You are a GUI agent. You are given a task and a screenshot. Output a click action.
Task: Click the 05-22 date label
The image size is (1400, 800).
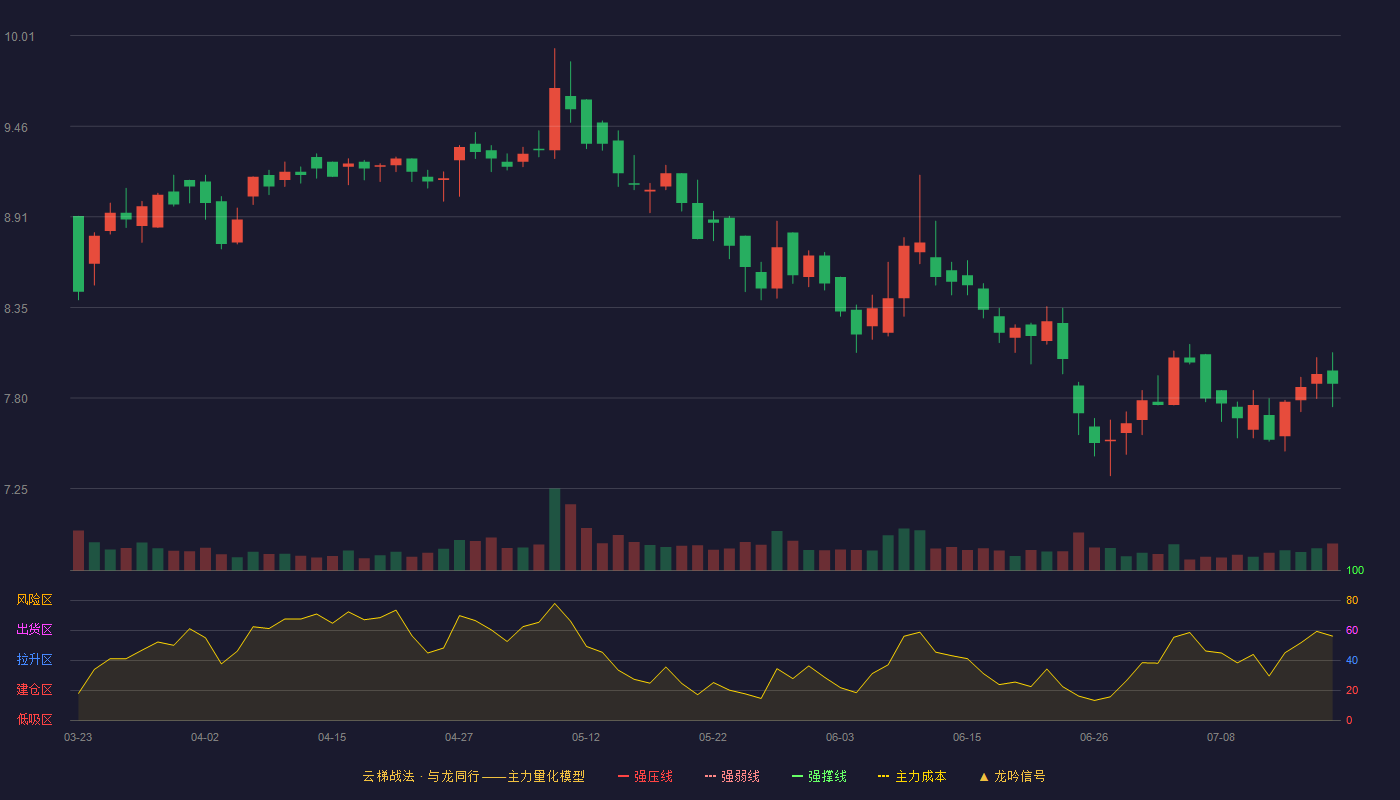pos(713,737)
